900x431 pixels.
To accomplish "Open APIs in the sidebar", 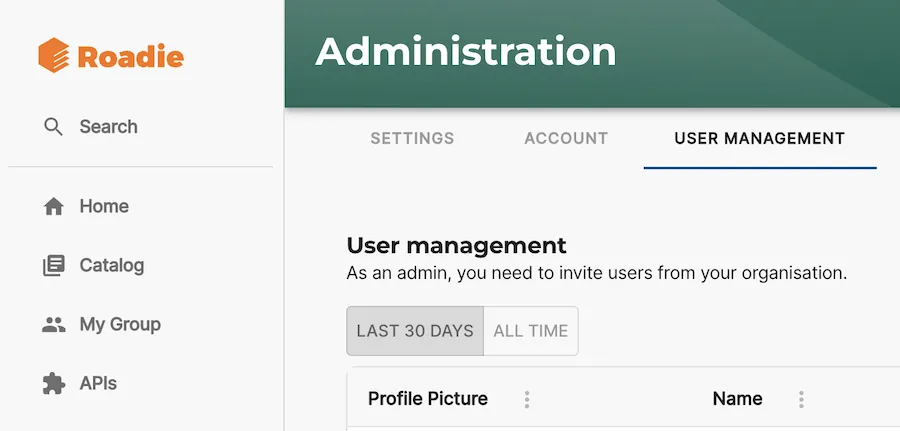I will 98,383.
